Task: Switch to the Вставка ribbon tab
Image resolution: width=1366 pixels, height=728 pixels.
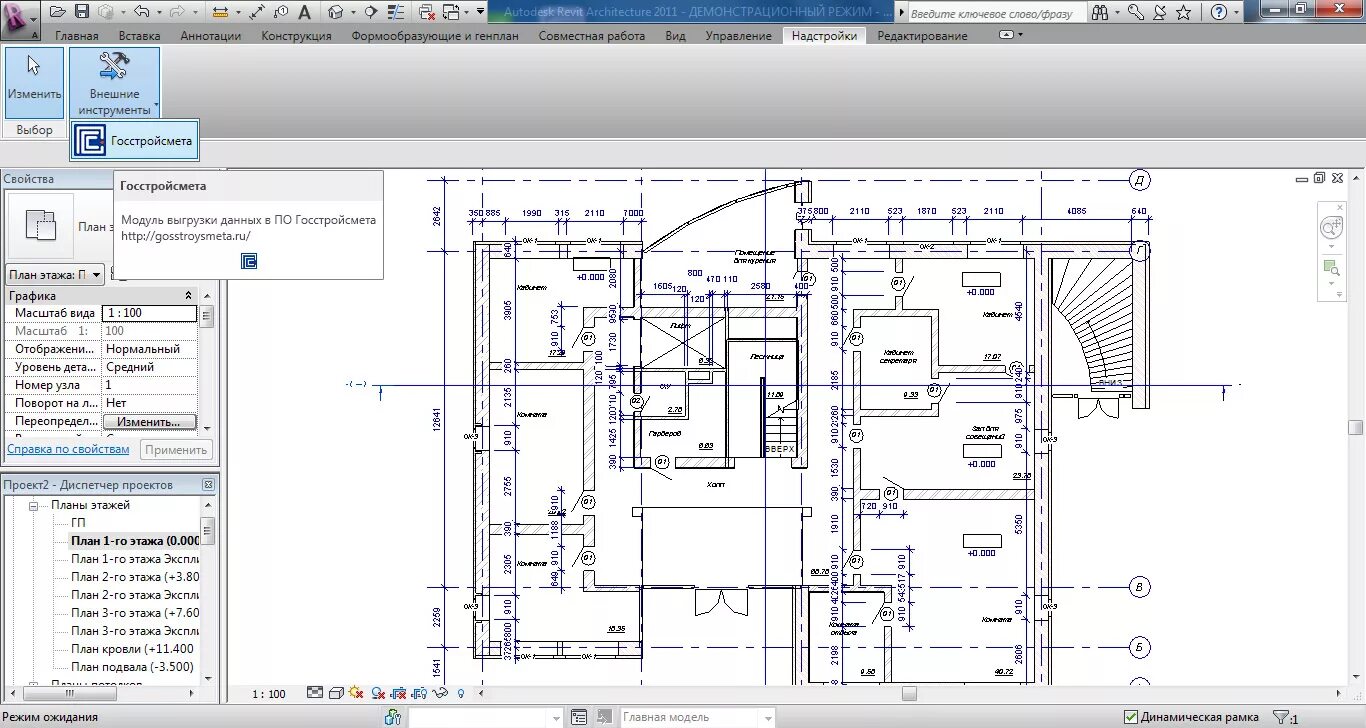Action: (x=138, y=34)
